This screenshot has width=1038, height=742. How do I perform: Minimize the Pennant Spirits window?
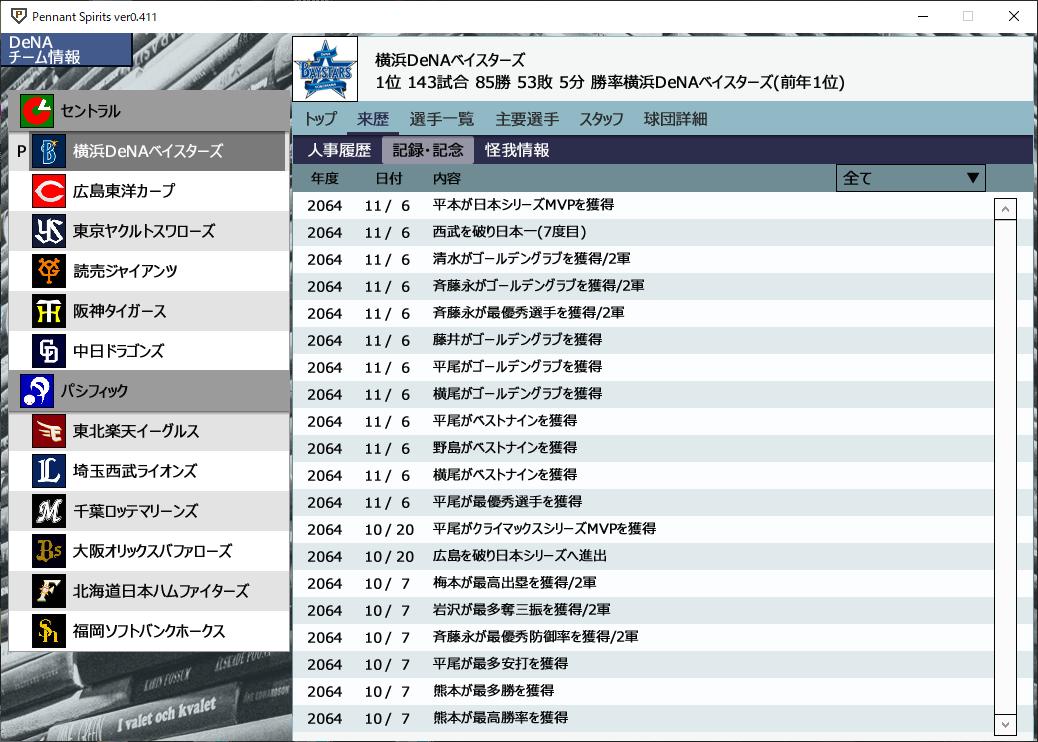tap(923, 16)
